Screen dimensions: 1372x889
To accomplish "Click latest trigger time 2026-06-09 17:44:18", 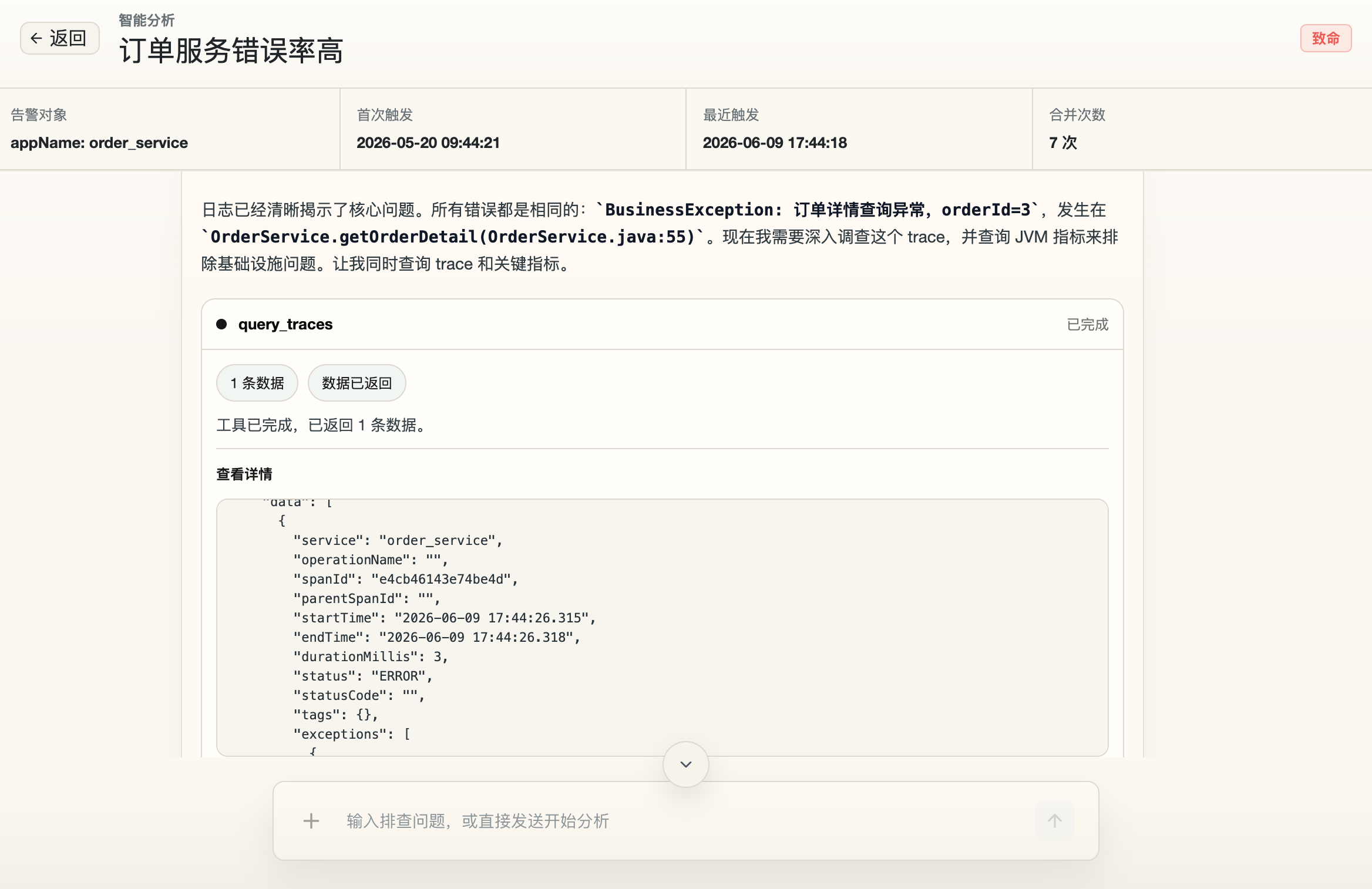I will 775,143.
